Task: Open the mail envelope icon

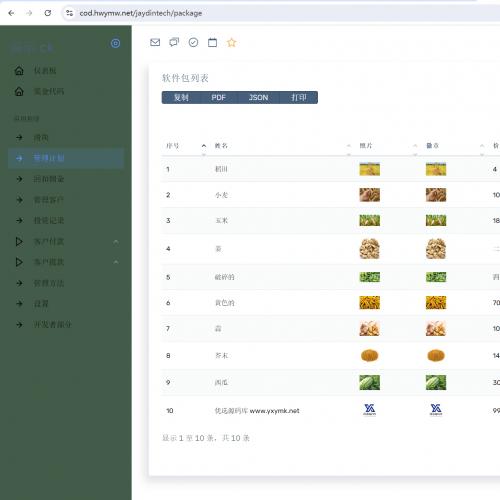Action: (x=155, y=42)
